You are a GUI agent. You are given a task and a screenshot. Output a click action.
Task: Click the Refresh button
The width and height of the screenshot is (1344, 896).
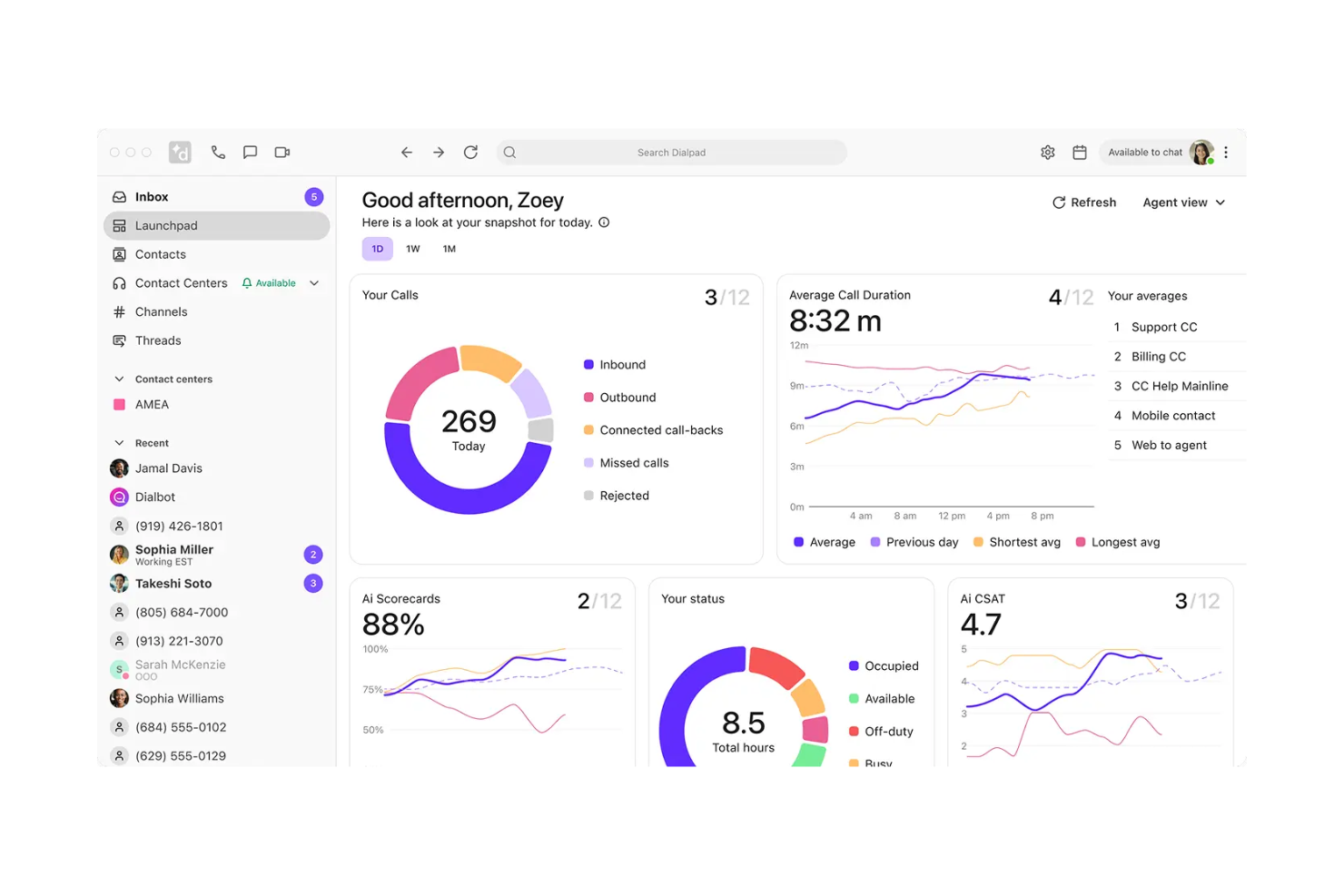tap(1084, 202)
